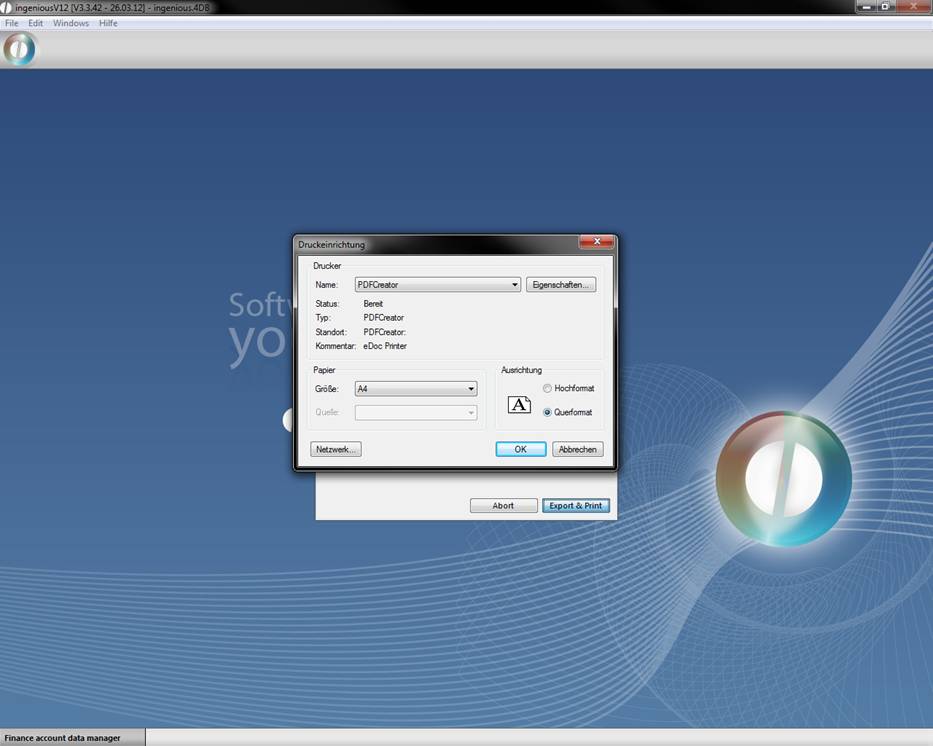Click the greyed-out Quelle dropdown

tap(416, 412)
